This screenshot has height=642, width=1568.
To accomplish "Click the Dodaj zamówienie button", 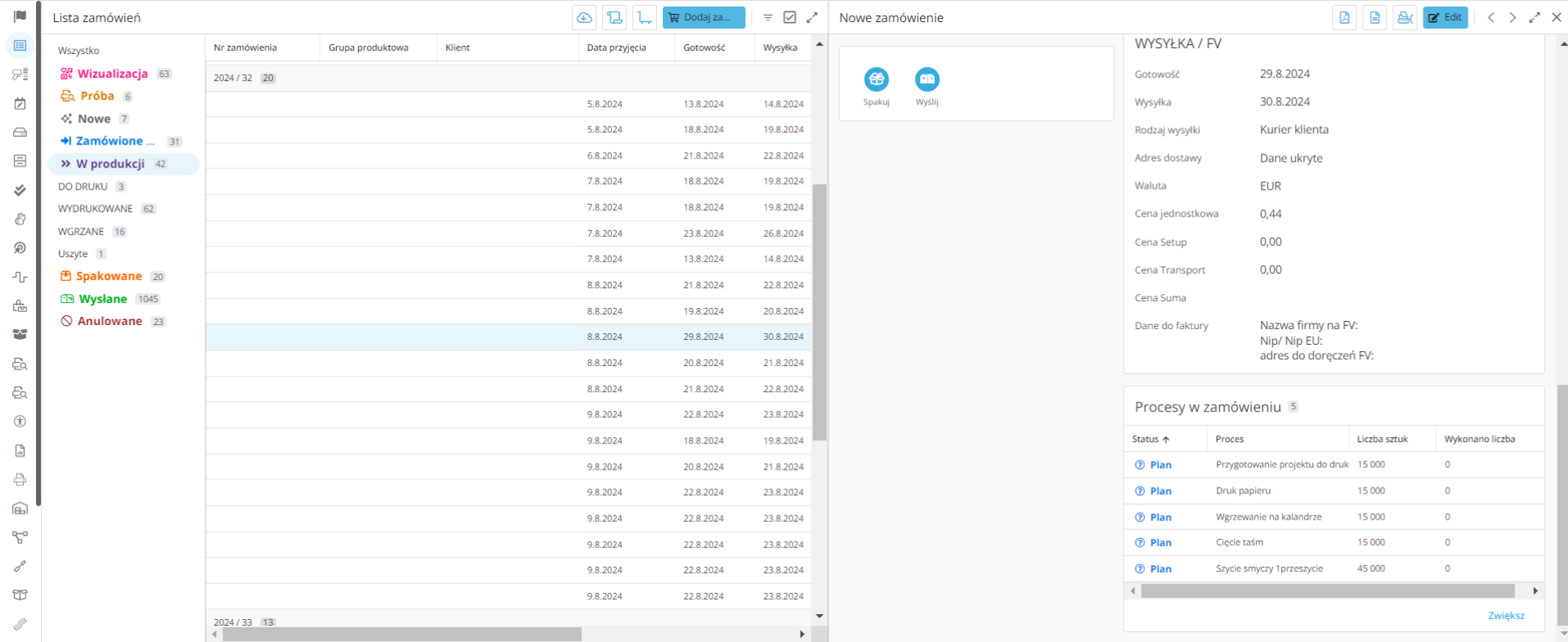I will (704, 18).
